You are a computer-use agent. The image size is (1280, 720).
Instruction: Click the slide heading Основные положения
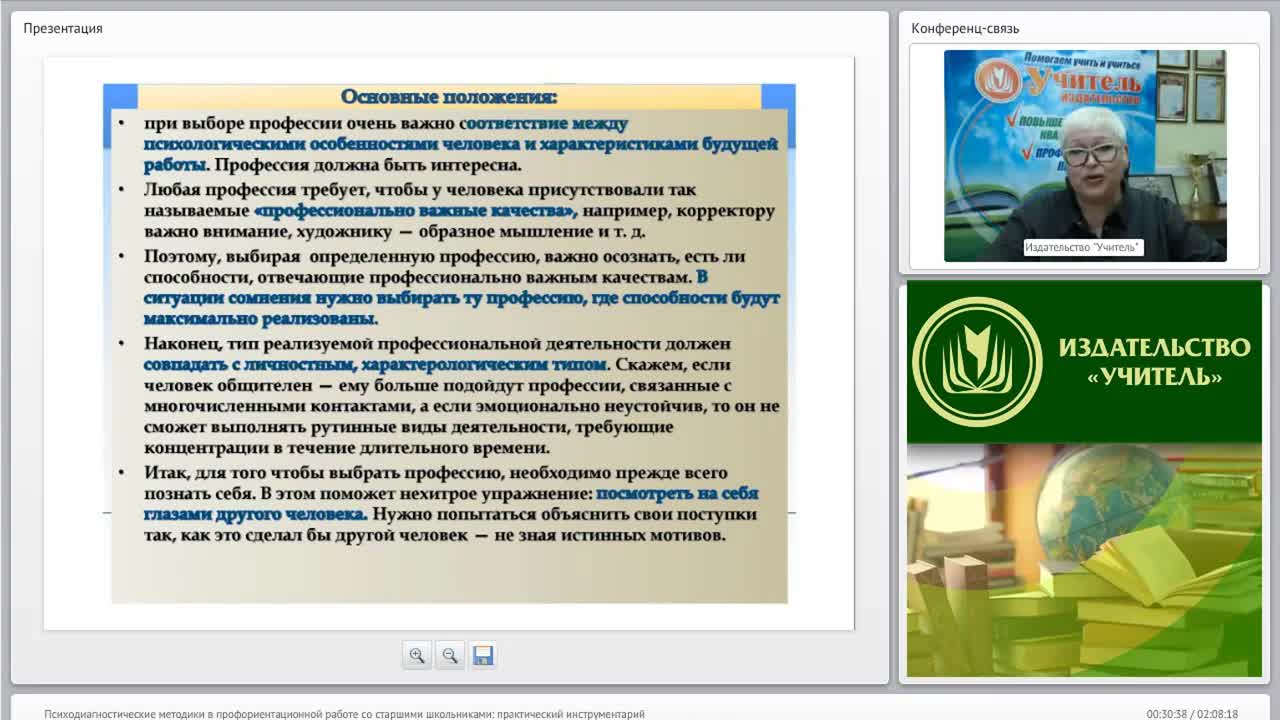coord(449,97)
